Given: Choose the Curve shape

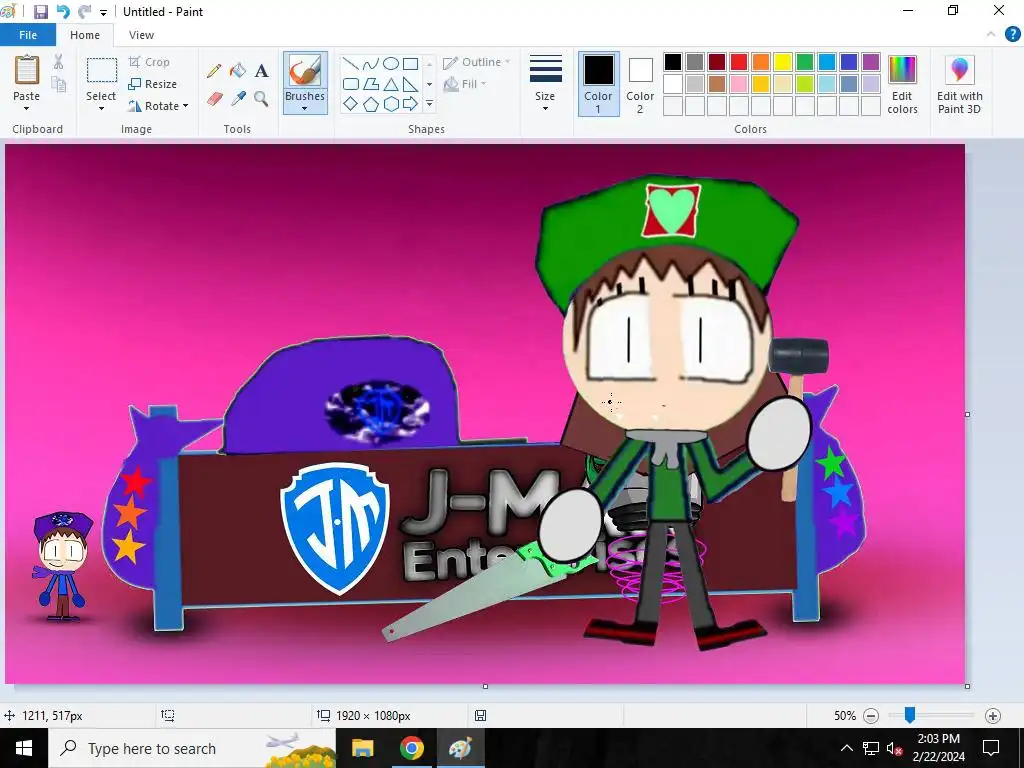Looking at the screenshot, I should [371, 64].
